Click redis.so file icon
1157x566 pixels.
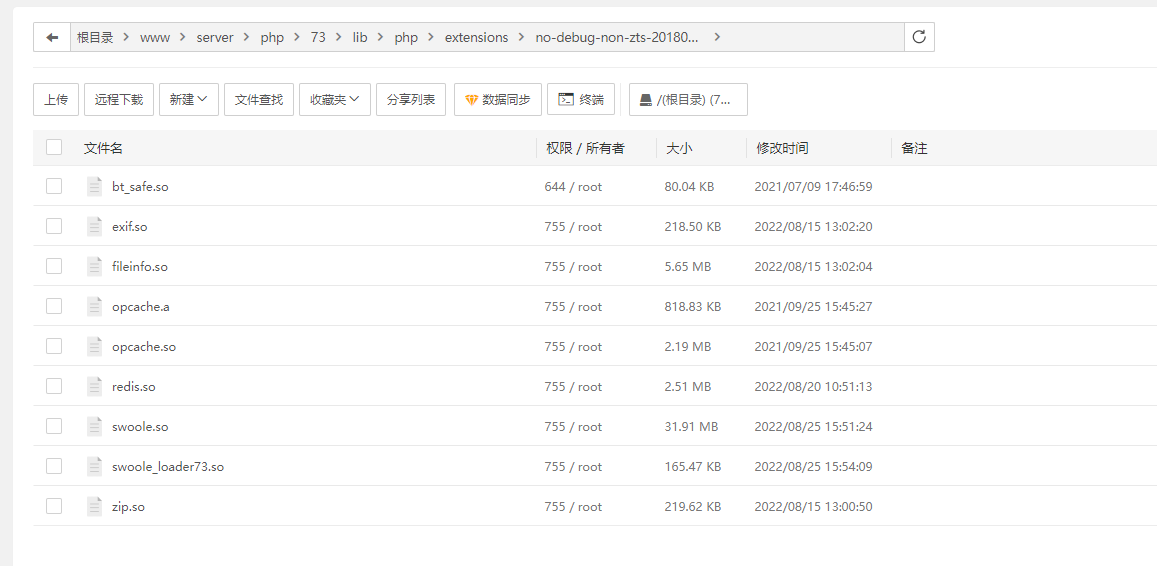click(x=94, y=386)
